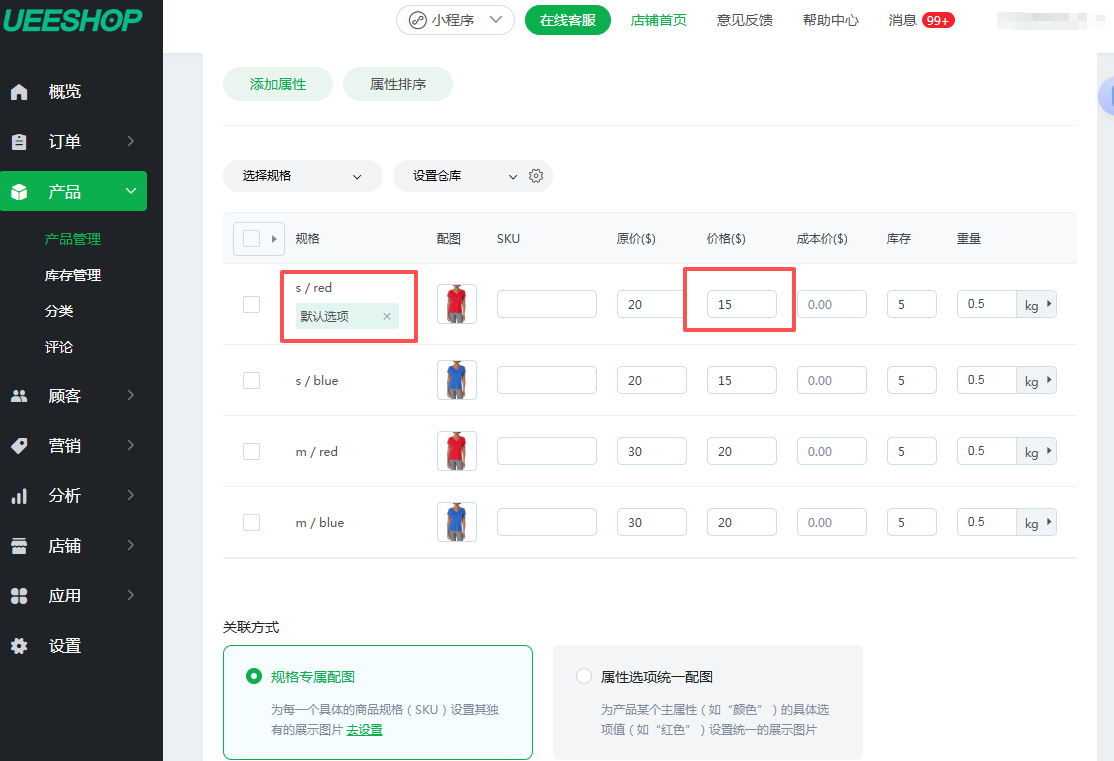Select 属性选项统一配图 radio option

point(584,677)
